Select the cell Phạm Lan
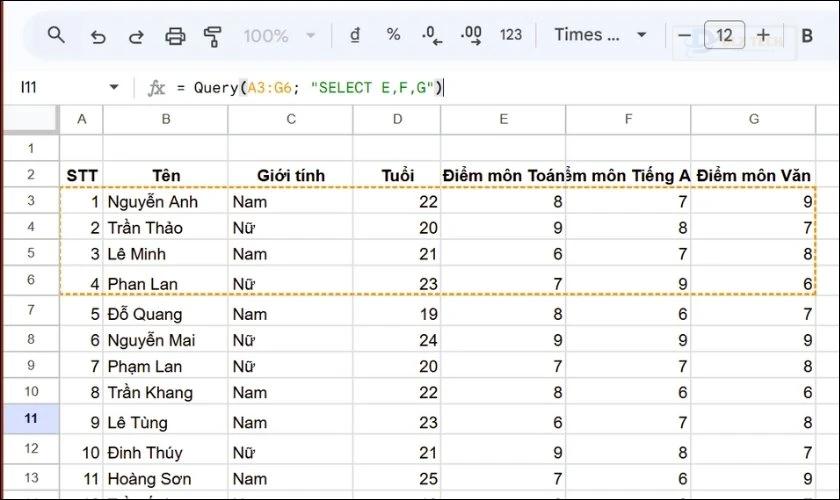Image resolution: width=840 pixels, height=500 pixels. tap(166, 366)
